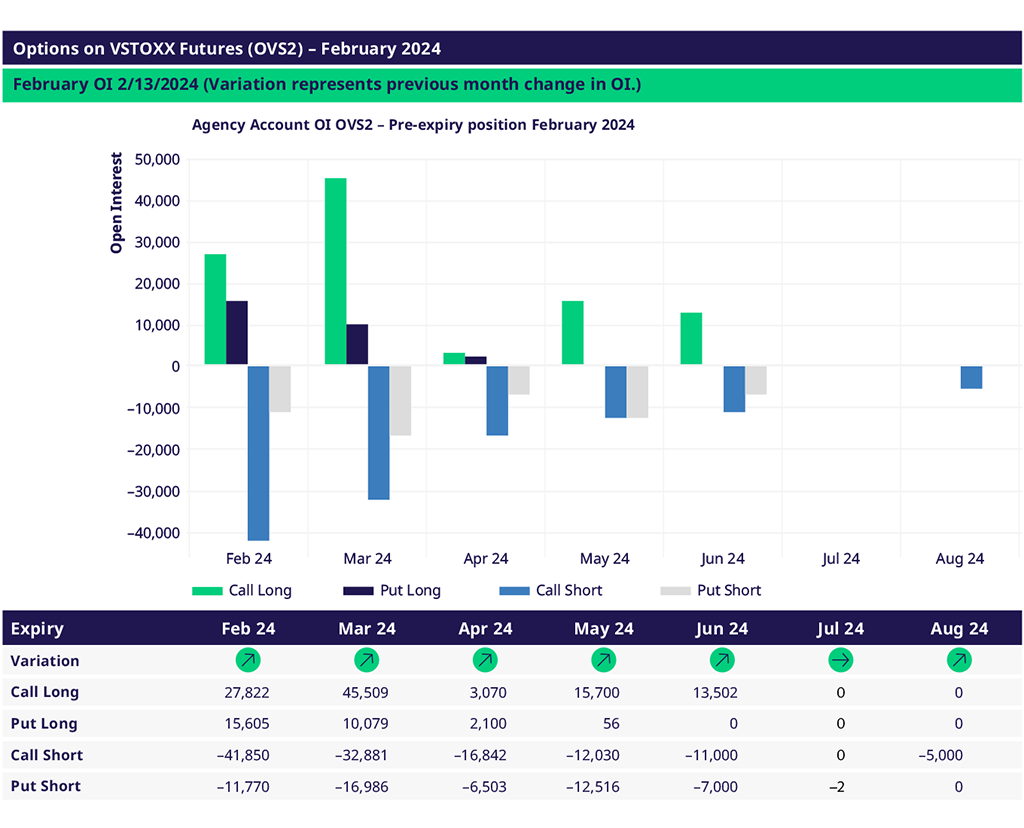Click the Expiry column header
The height and width of the screenshot is (828, 1024).
37,629
